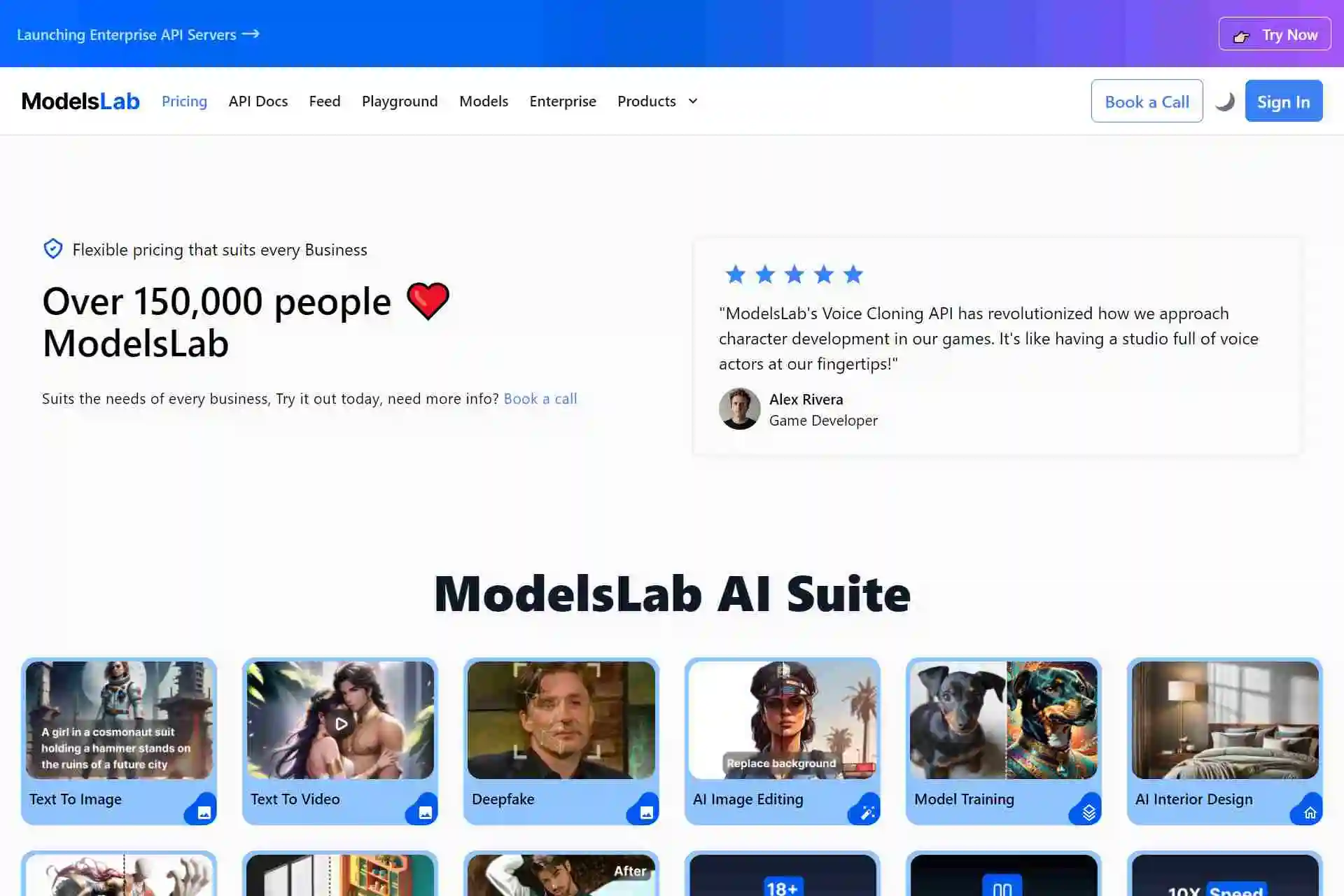Open the Playground nav link
The height and width of the screenshot is (896, 1344).
400,101
